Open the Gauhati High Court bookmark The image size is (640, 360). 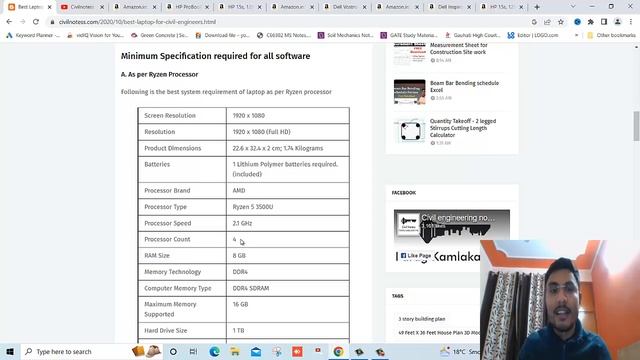[x=473, y=36]
